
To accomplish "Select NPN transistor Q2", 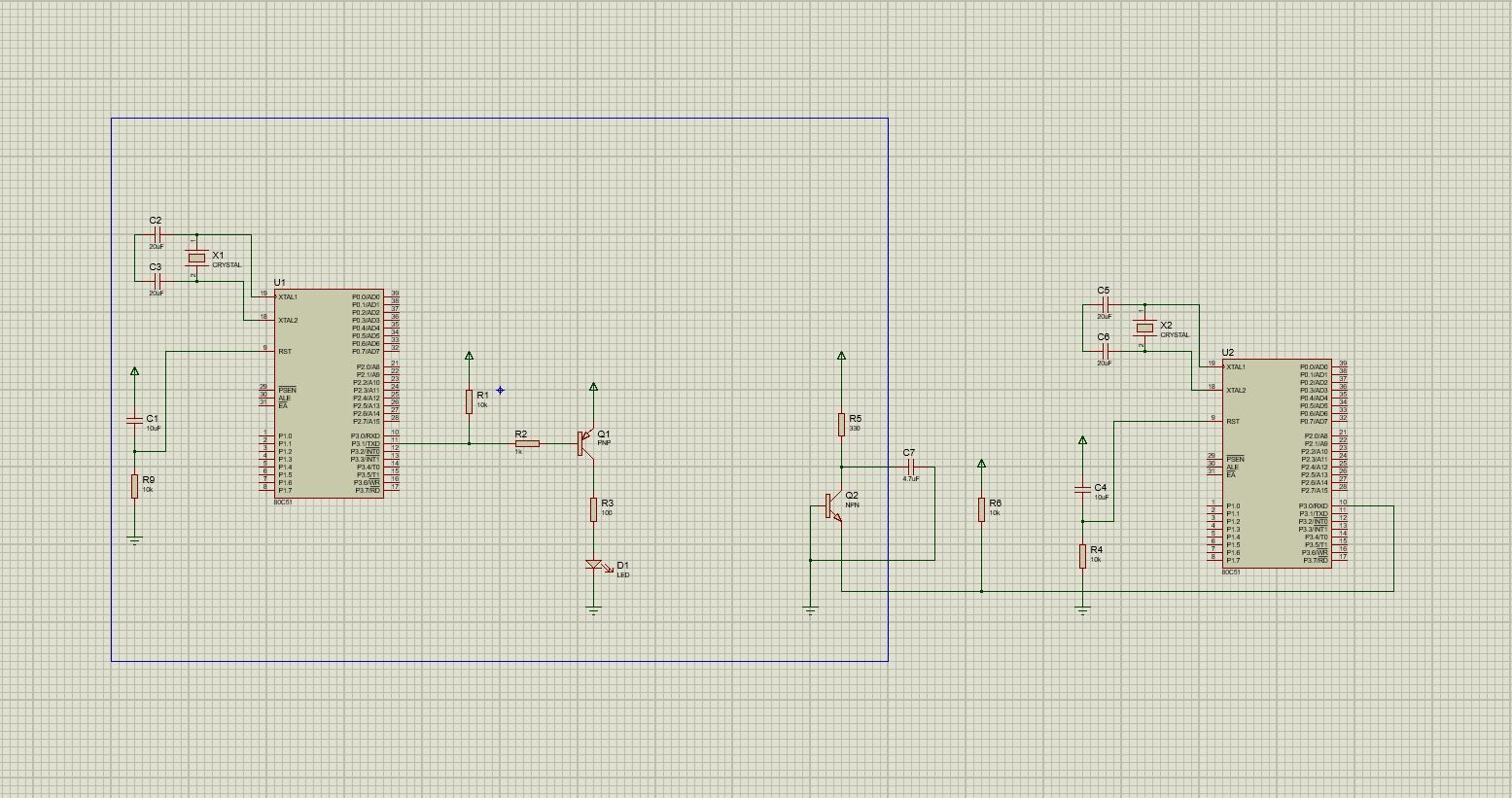I will point(833,505).
